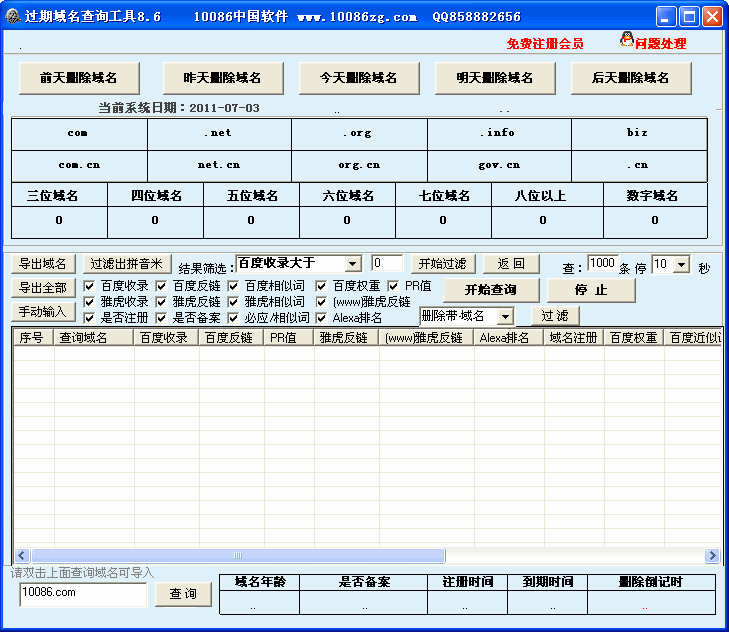Click the 前天删除域名 button
Image resolution: width=729 pixels, height=632 pixels.
tap(79, 78)
